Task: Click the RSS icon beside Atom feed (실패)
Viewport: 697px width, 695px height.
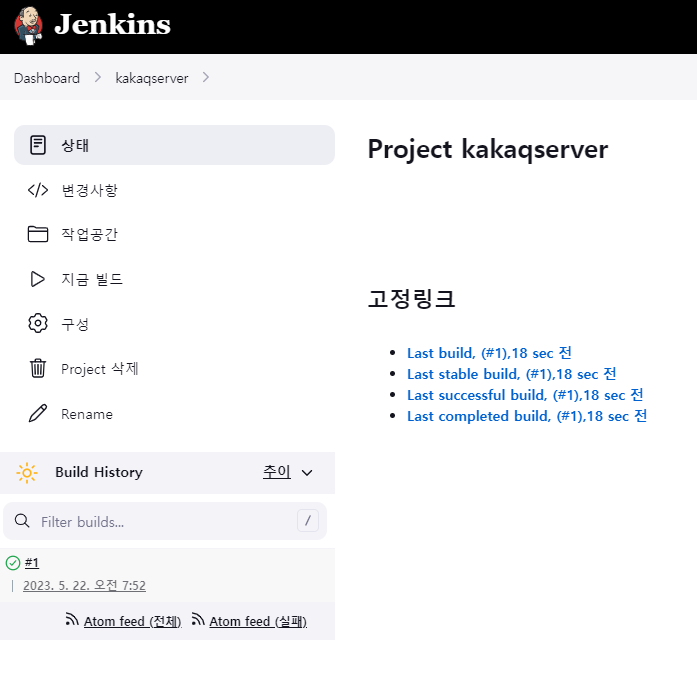Action: click(198, 619)
